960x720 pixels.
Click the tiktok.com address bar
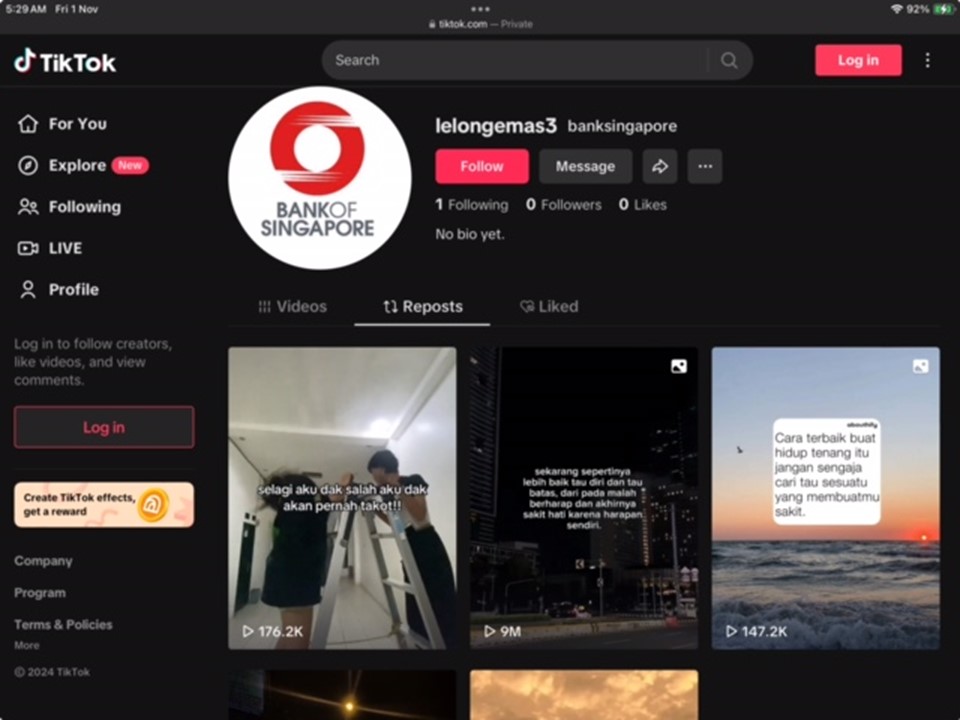pyautogui.click(x=480, y=24)
